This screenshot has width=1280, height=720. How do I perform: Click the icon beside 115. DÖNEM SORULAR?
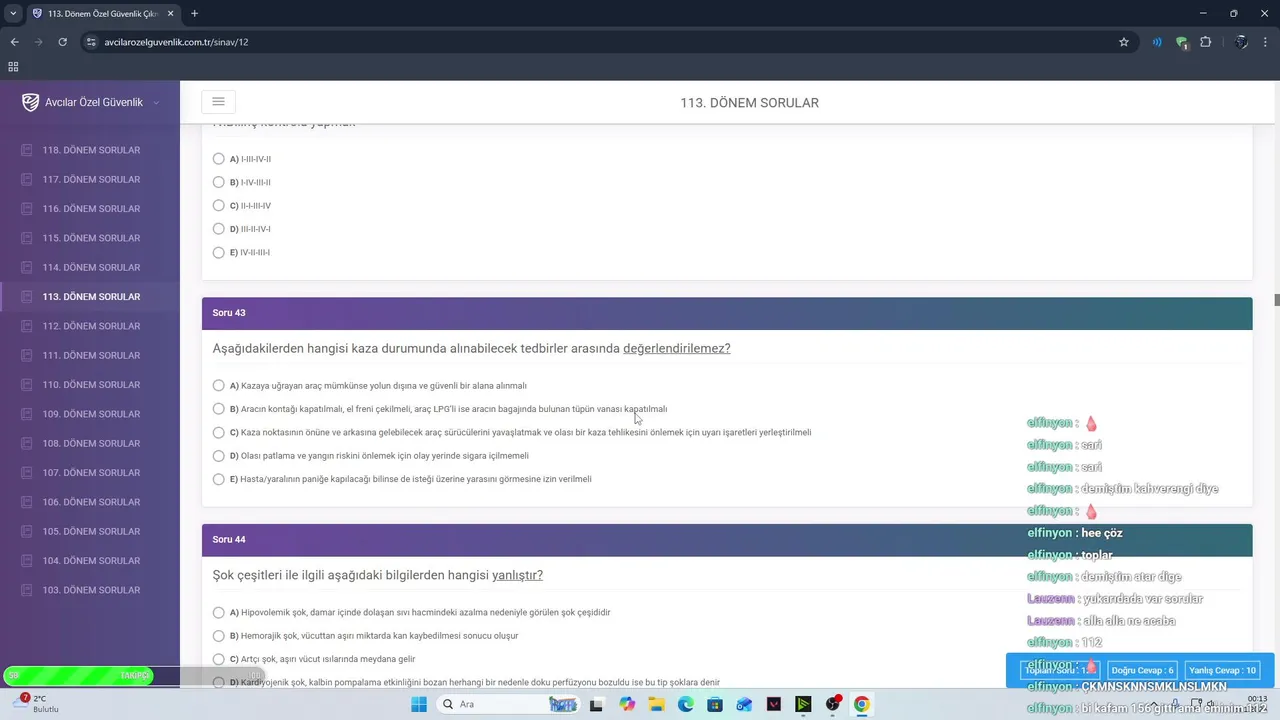click(x=27, y=238)
